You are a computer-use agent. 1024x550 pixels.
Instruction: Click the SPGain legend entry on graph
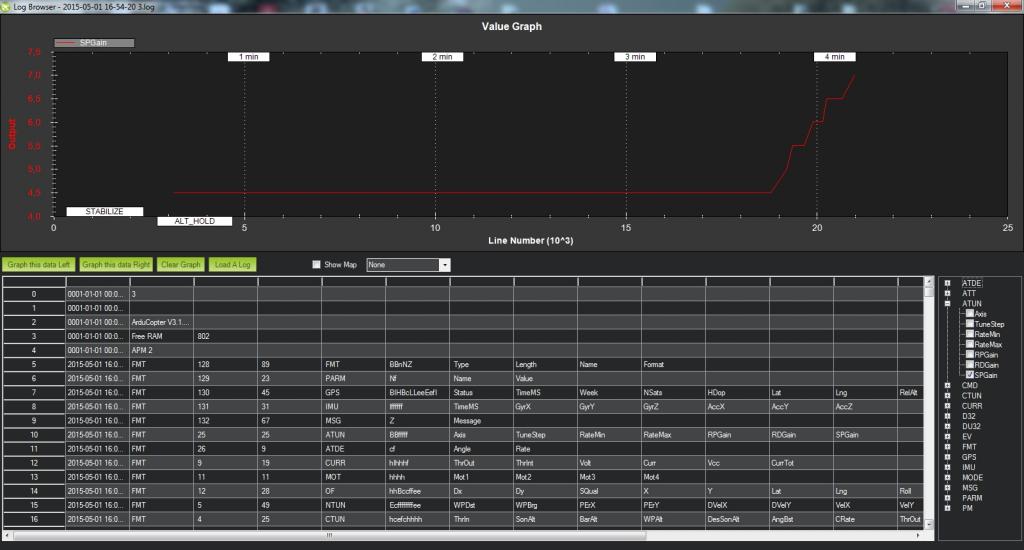tap(92, 43)
